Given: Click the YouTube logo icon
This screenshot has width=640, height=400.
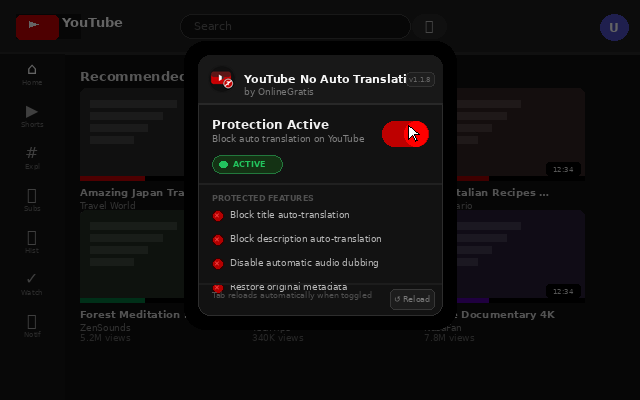Looking at the screenshot, I should 38,27.
